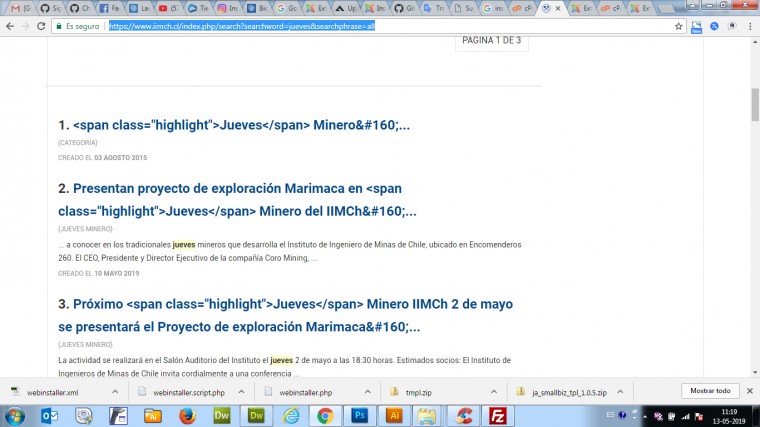Open the ja_smallbiz_tpl_1.0.5.zip download
This screenshot has height=427, width=760.
coord(569,393)
